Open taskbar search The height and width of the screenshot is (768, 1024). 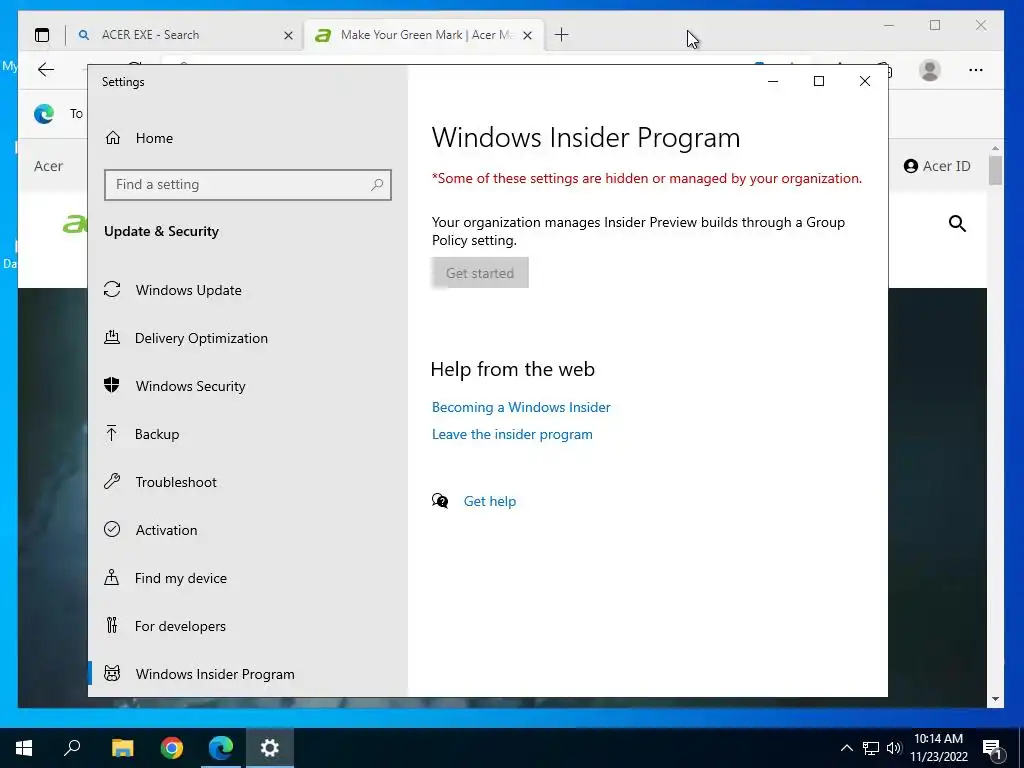72,748
